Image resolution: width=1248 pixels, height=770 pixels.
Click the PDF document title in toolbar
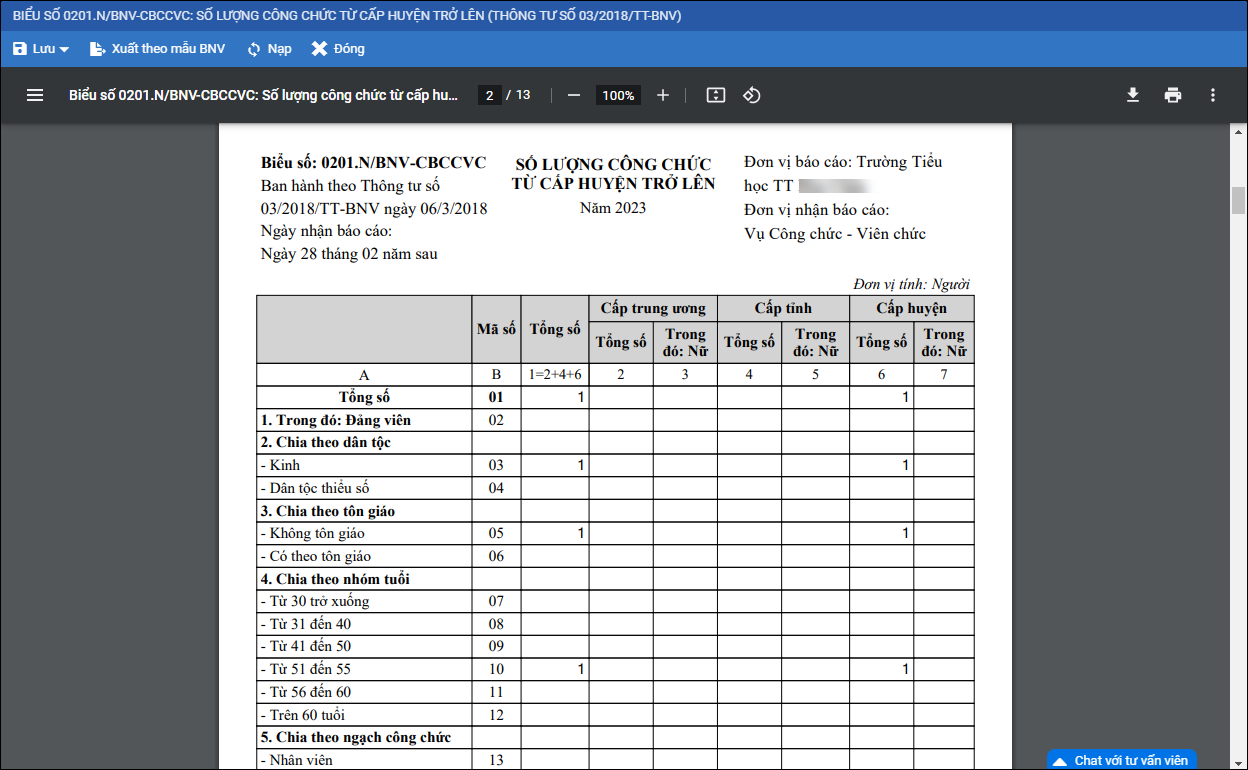point(263,95)
